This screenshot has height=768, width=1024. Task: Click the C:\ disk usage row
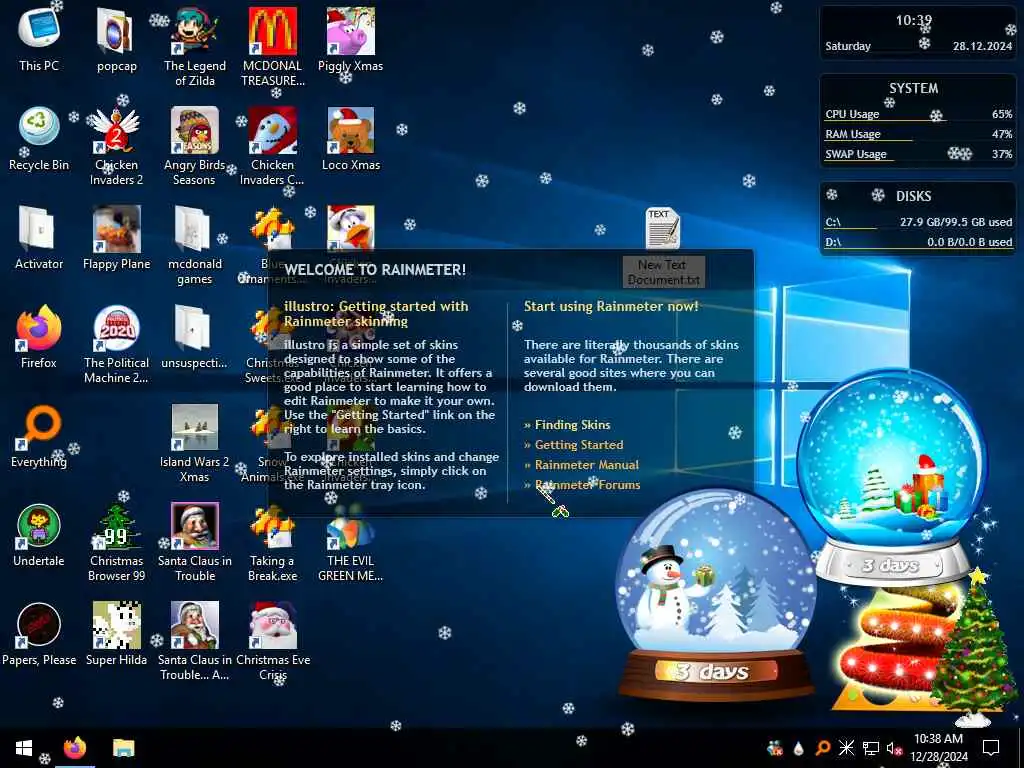tap(918, 223)
